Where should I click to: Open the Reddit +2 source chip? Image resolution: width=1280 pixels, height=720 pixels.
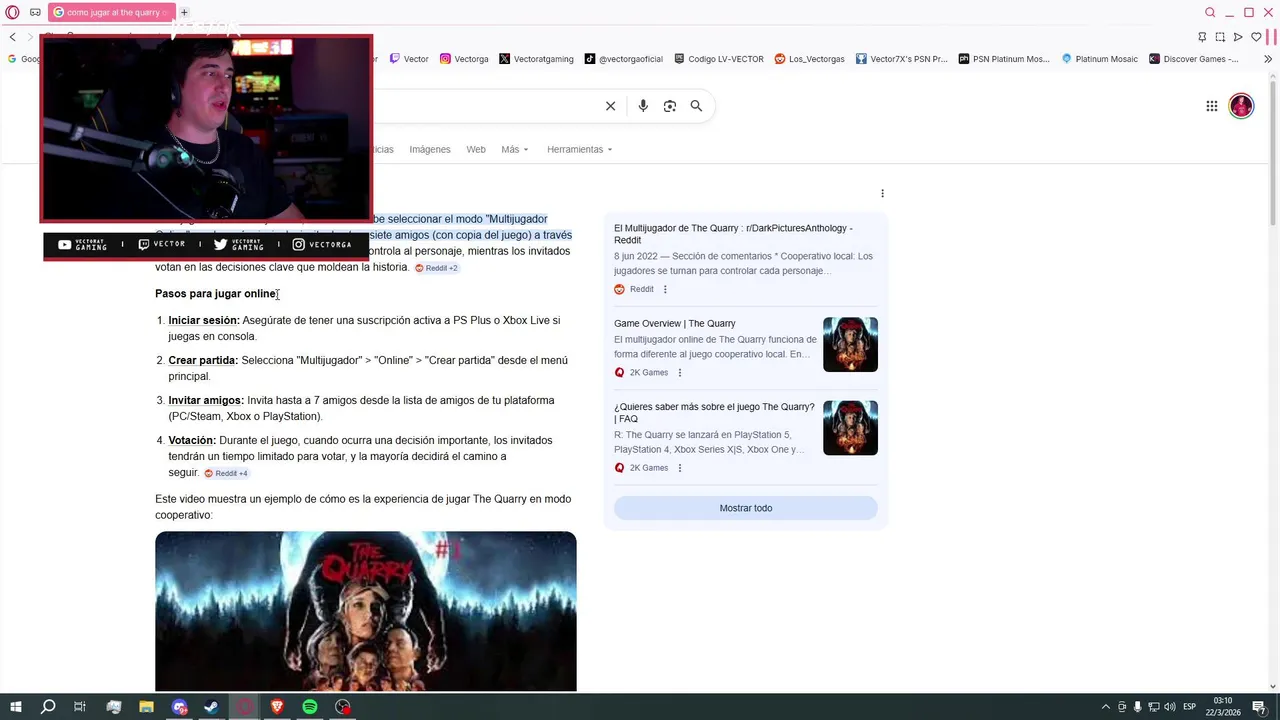(436, 268)
